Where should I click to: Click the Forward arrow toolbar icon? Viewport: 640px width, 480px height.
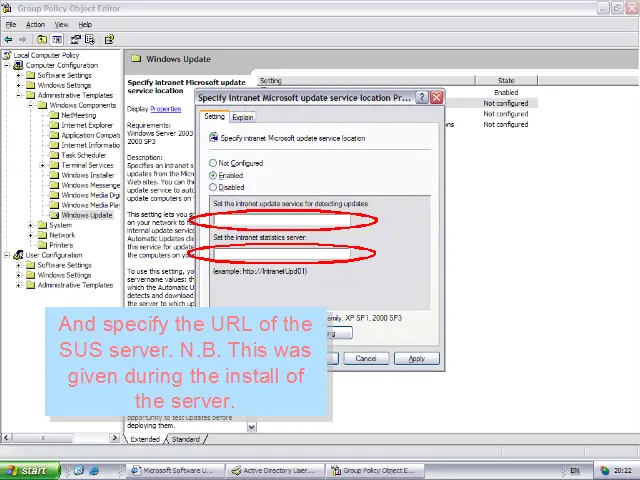tap(22, 40)
